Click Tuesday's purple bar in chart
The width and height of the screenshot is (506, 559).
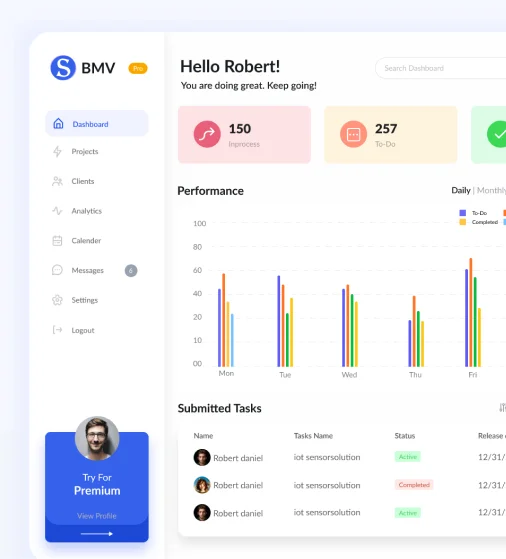click(278, 321)
